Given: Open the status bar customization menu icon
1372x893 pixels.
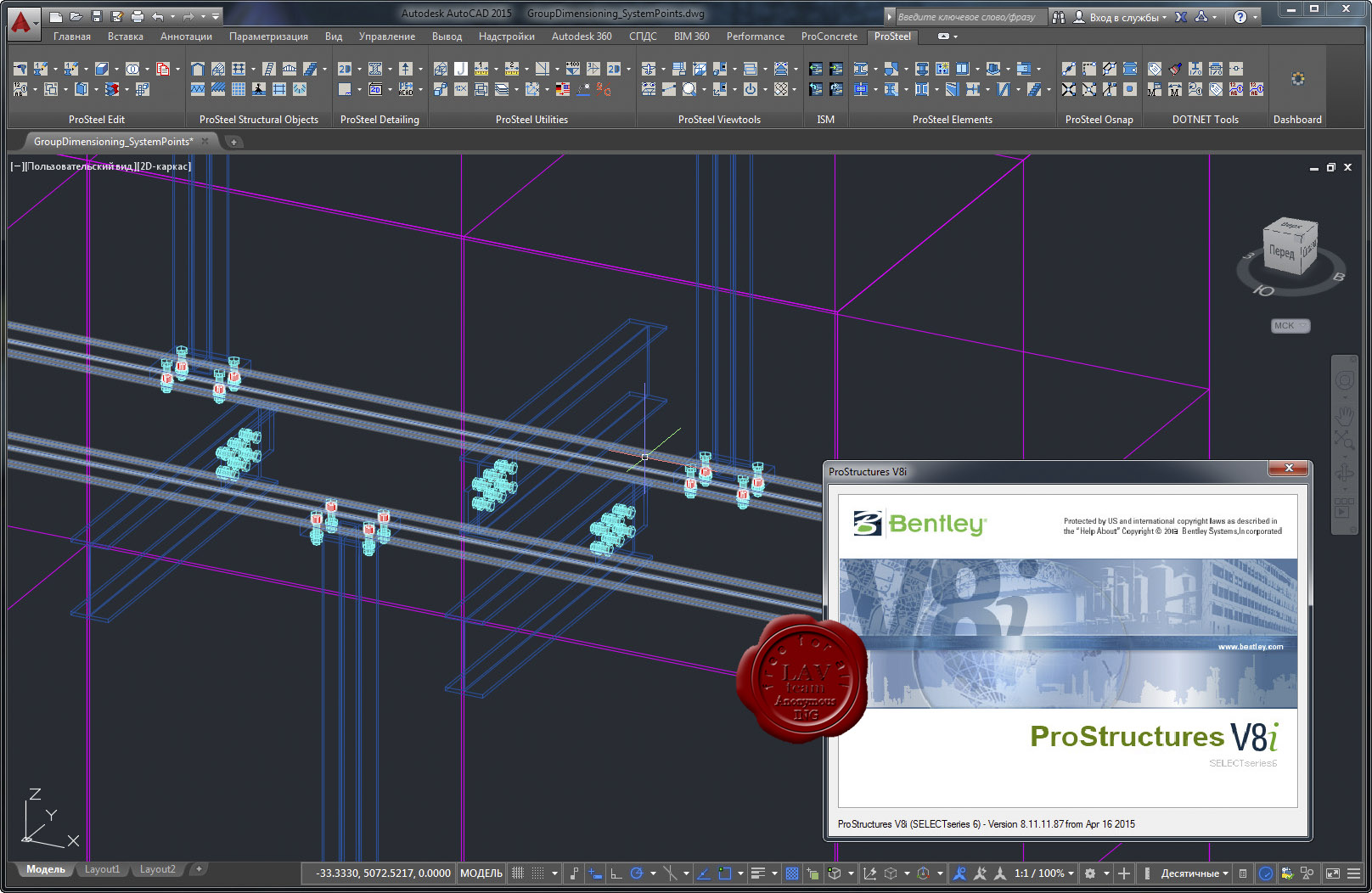Looking at the screenshot, I should coord(1353,873).
